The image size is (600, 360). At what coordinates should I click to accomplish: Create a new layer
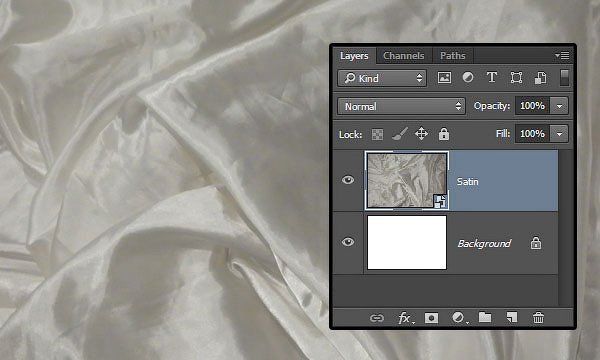512,317
